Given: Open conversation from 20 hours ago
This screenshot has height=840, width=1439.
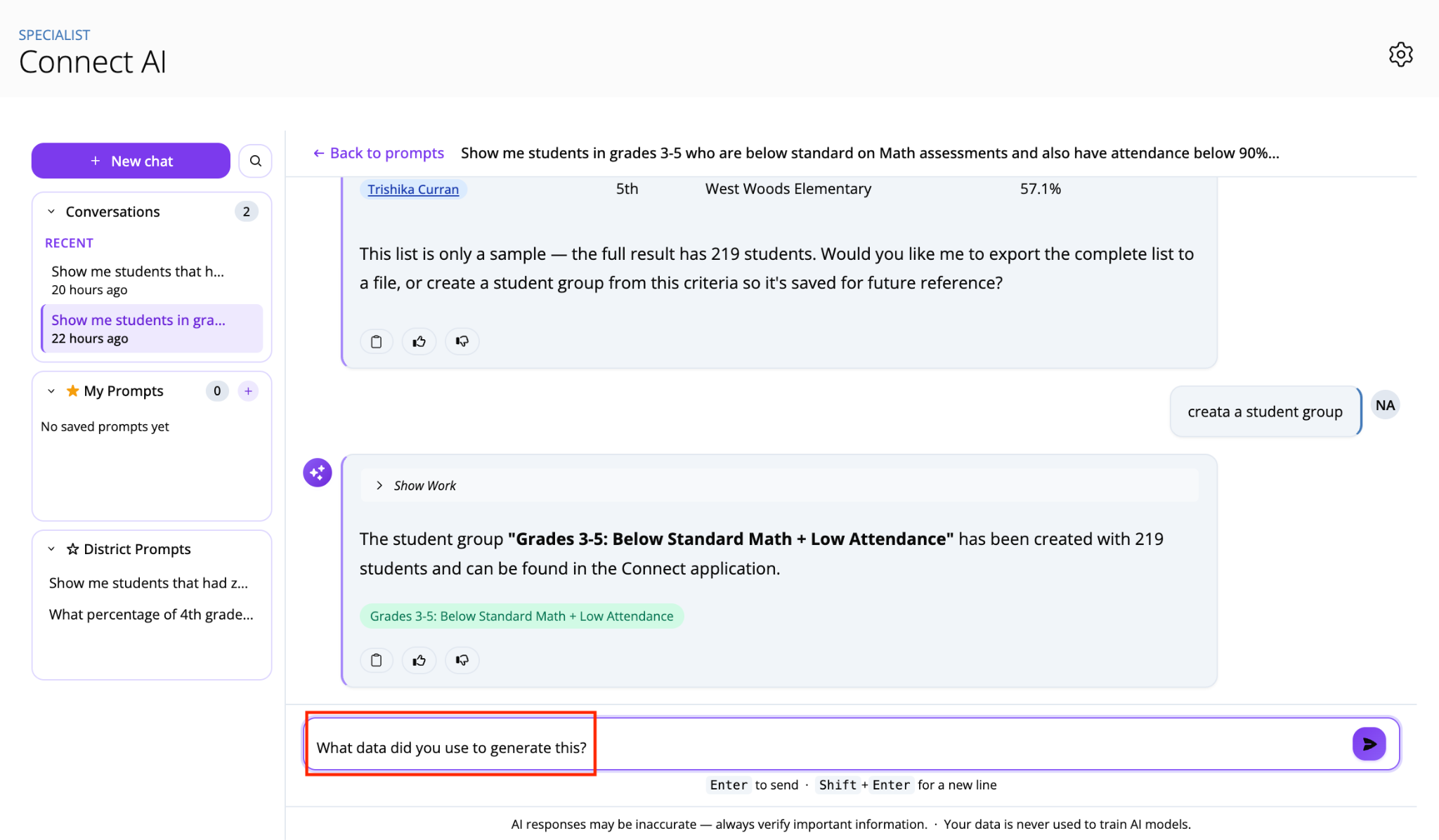Looking at the screenshot, I should [152, 280].
